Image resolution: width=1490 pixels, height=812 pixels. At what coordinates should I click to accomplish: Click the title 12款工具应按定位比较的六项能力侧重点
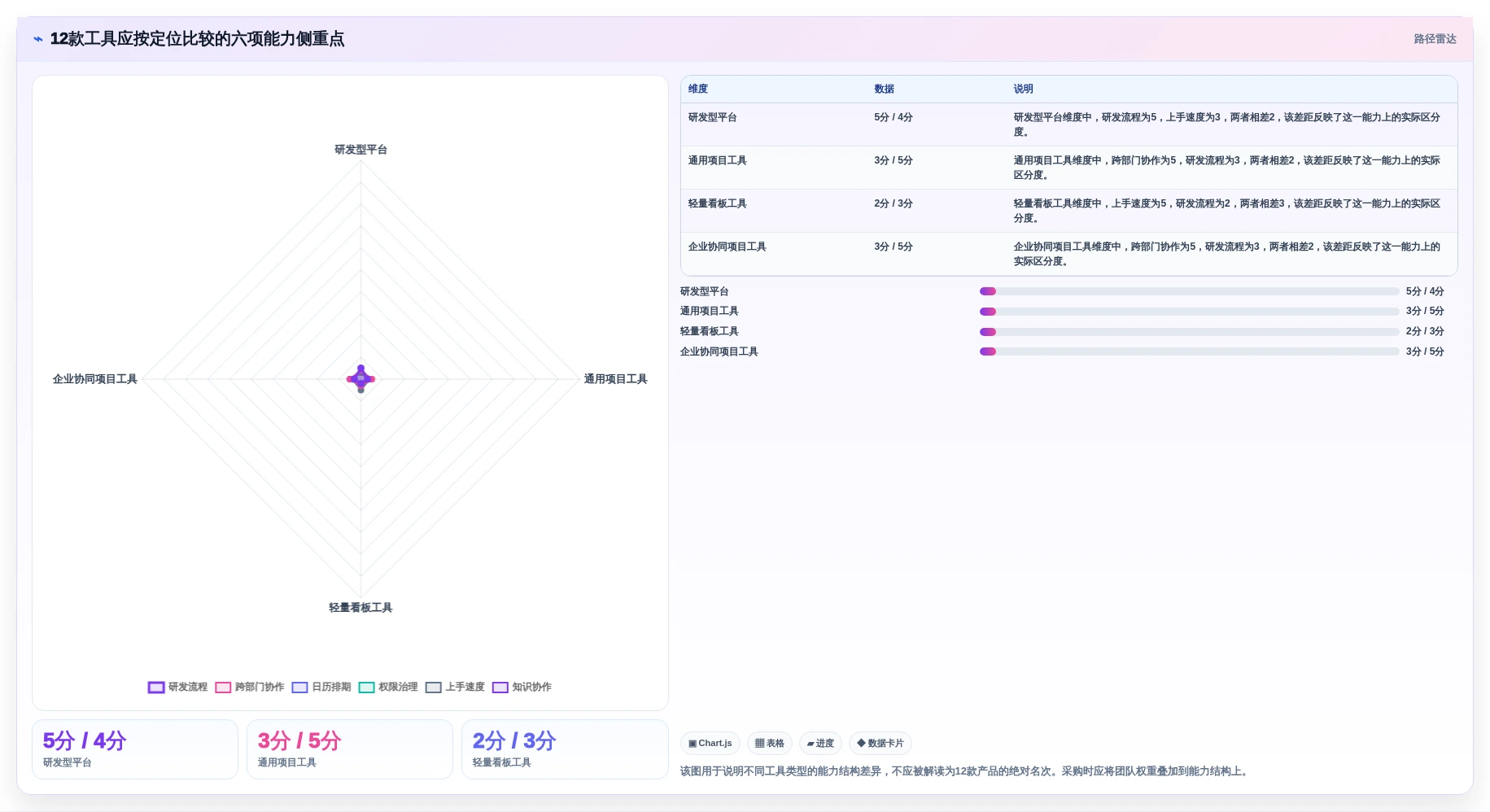(197, 39)
